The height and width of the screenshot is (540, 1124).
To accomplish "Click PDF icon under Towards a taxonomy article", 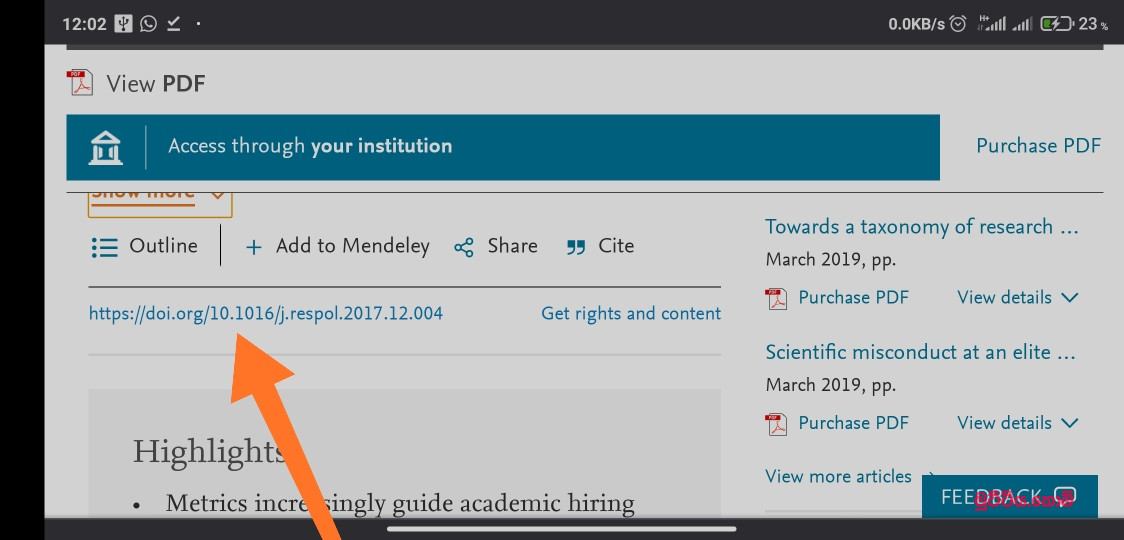I will [x=776, y=298].
